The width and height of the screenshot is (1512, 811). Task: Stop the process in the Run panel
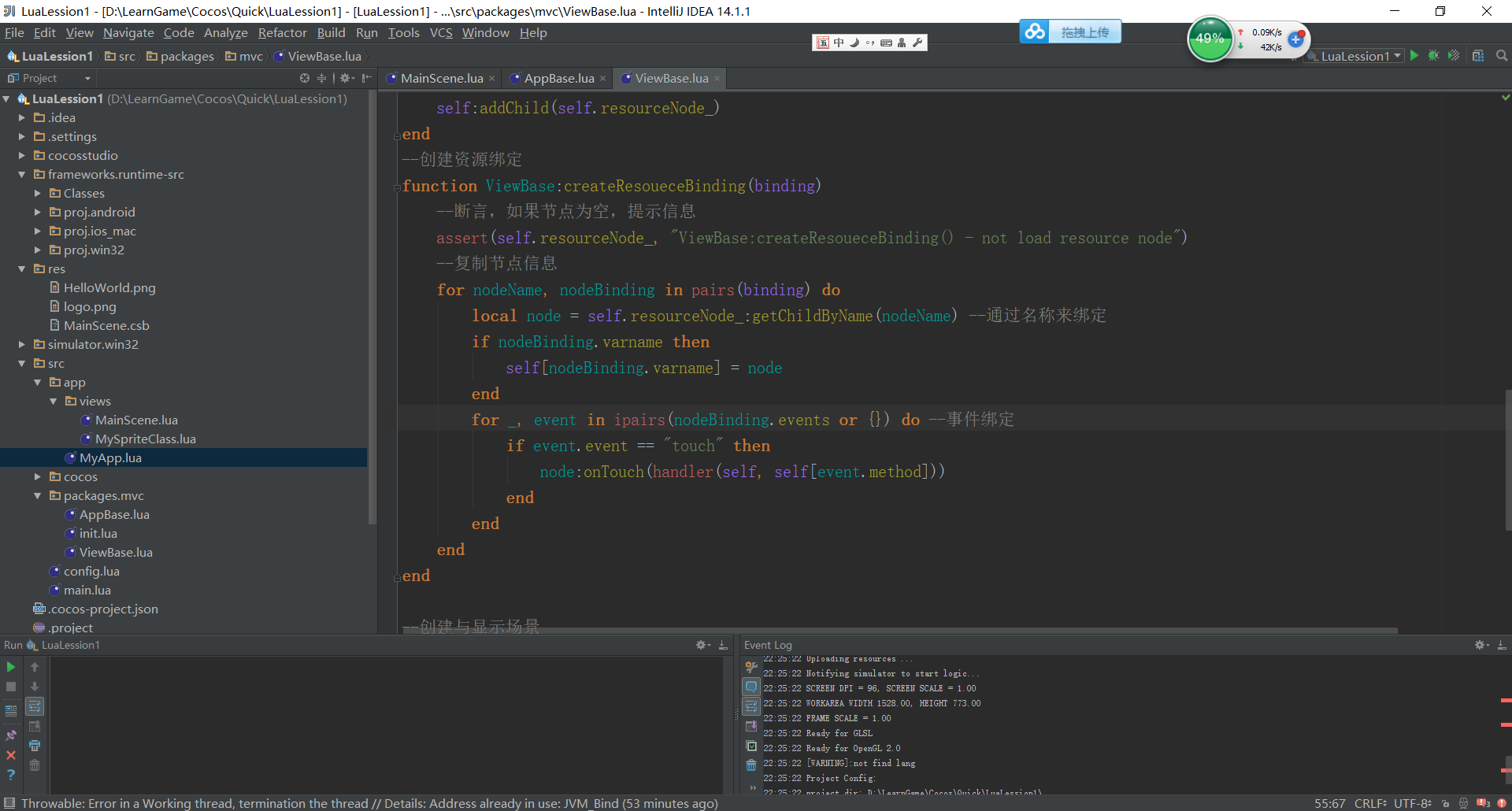tap(11, 687)
